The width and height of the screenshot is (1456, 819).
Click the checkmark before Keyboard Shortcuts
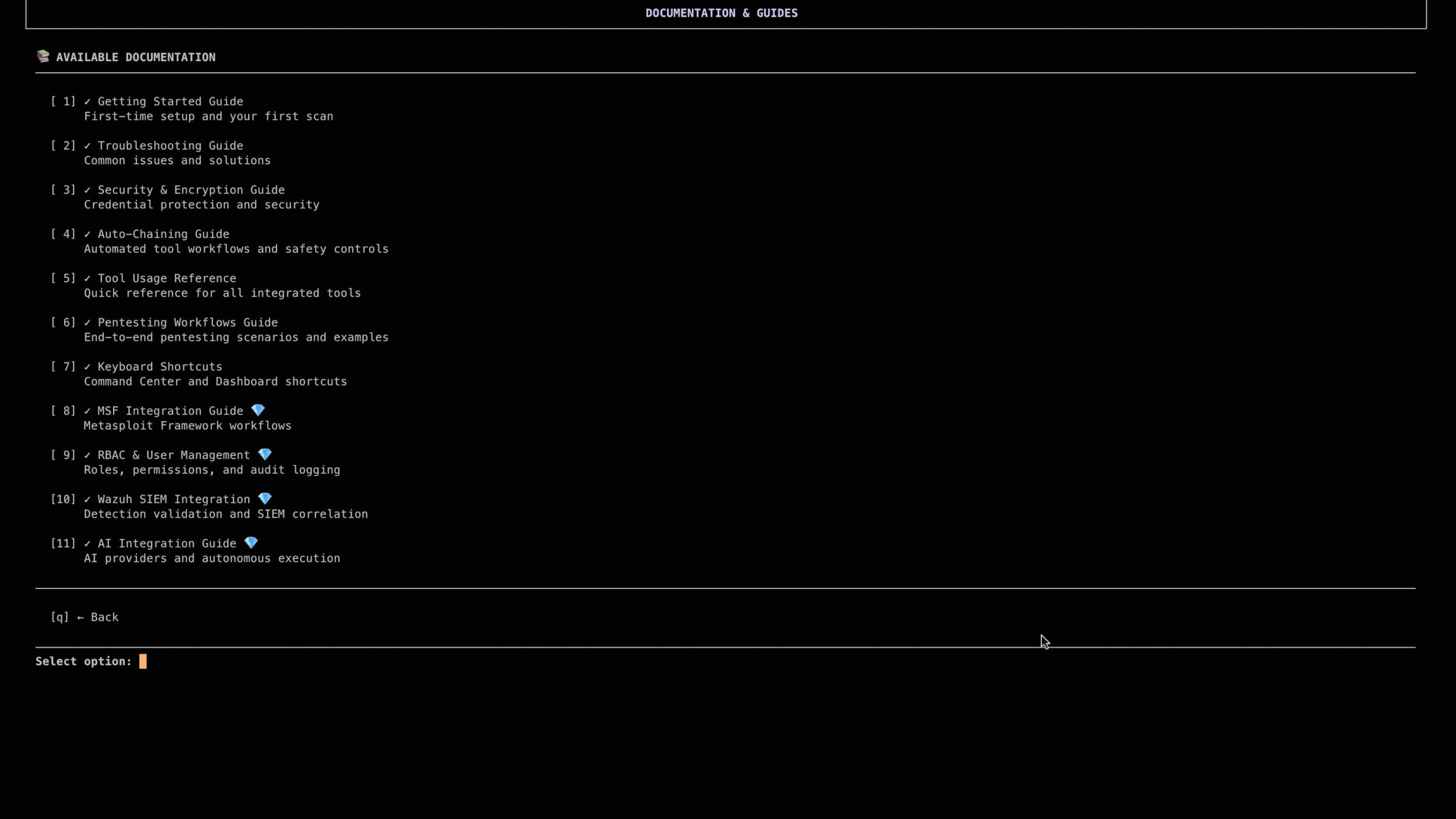point(87,366)
